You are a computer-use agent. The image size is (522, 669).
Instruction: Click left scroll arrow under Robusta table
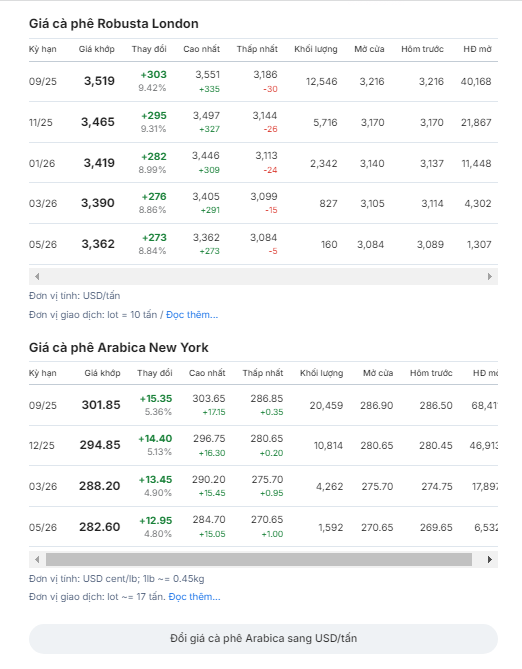(x=37, y=276)
